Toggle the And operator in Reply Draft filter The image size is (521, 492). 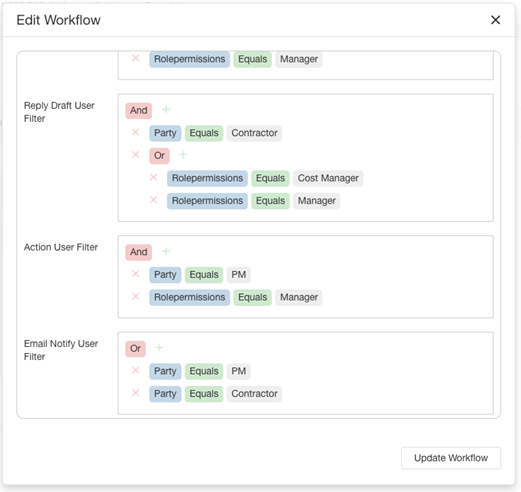coord(139,110)
